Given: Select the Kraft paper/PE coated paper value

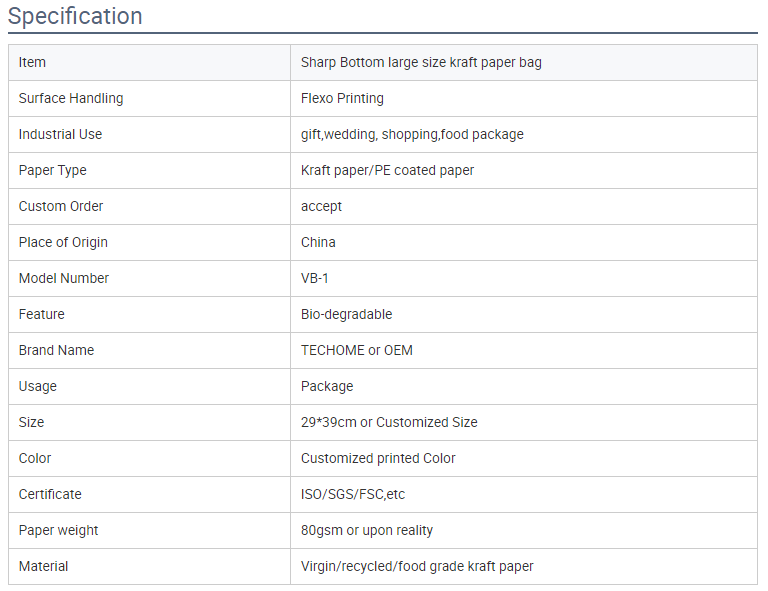Looking at the screenshot, I should [x=387, y=170].
